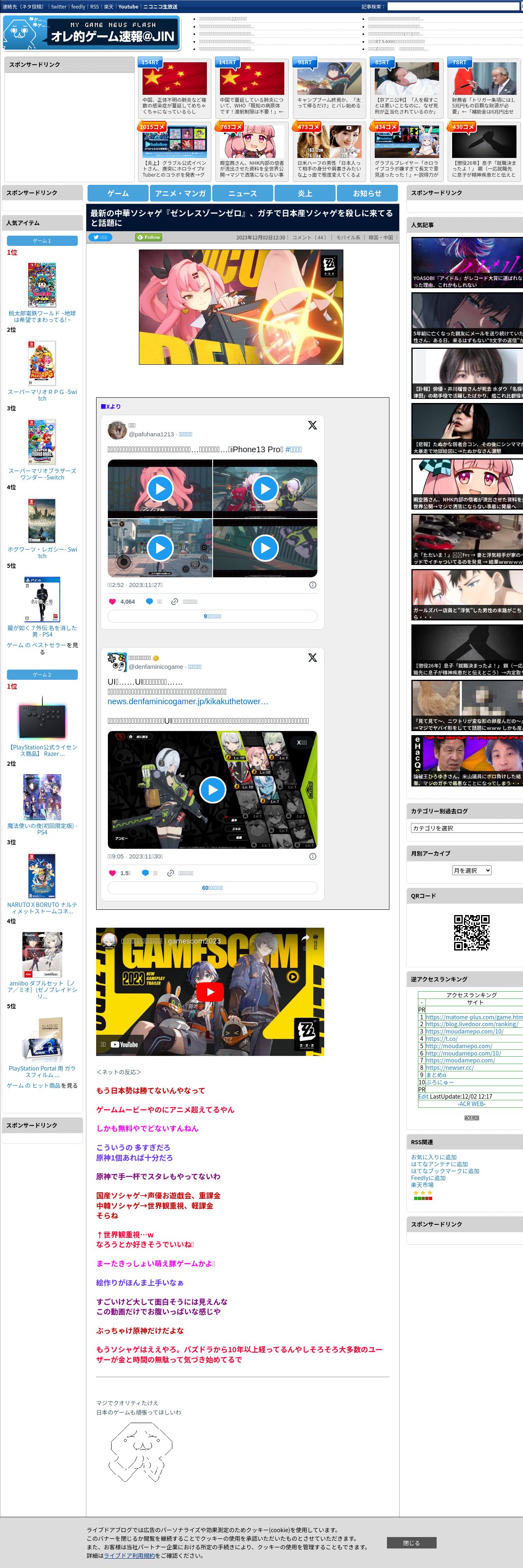
Task: Open the article header image
Action: (x=241, y=307)
